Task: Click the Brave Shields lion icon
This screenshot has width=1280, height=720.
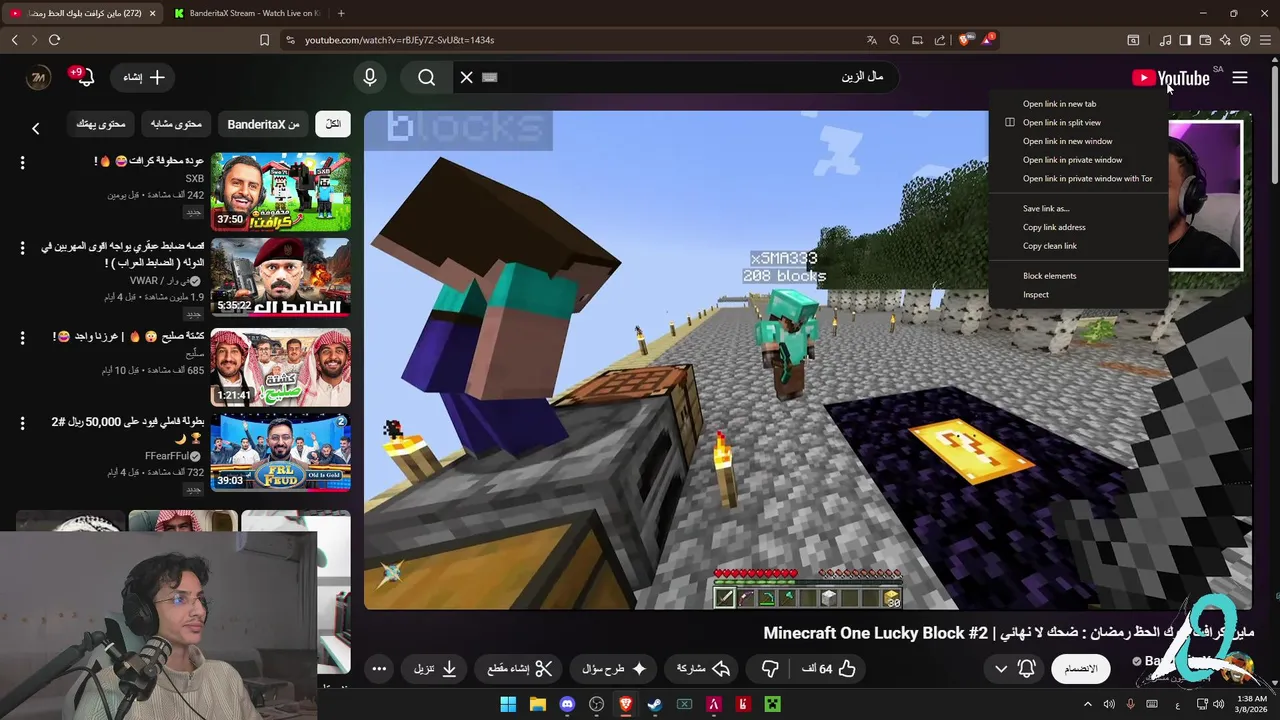Action: [x=965, y=40]
